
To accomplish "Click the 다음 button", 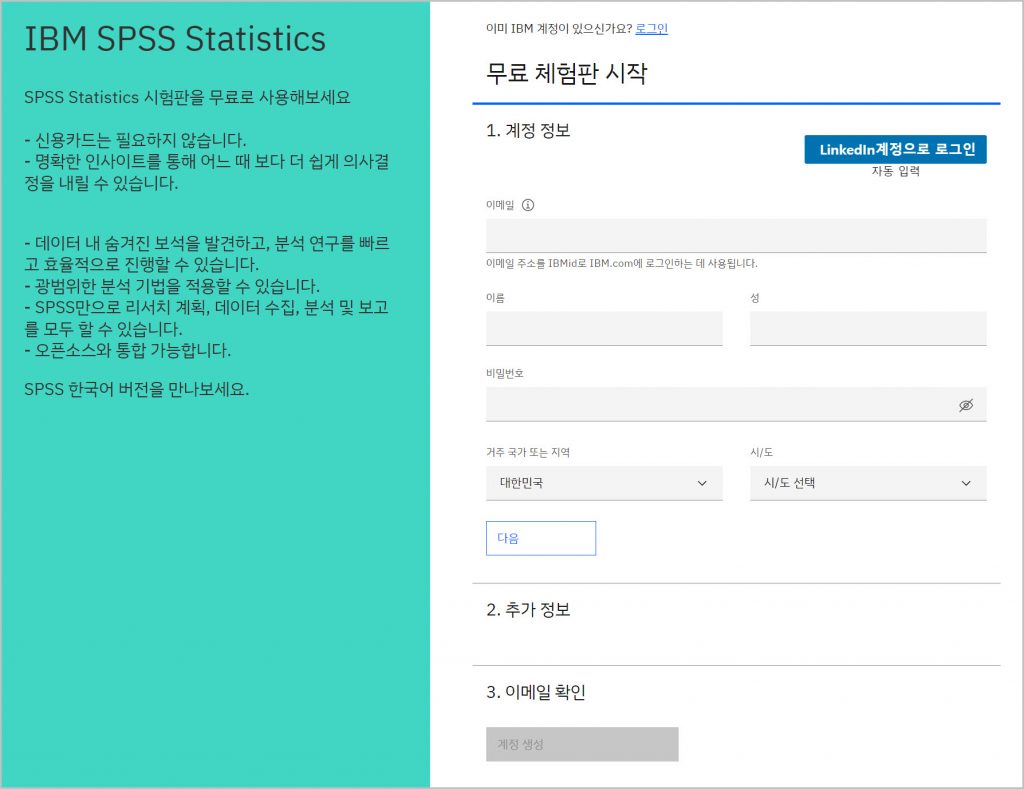I will click(x=541, y=538).
